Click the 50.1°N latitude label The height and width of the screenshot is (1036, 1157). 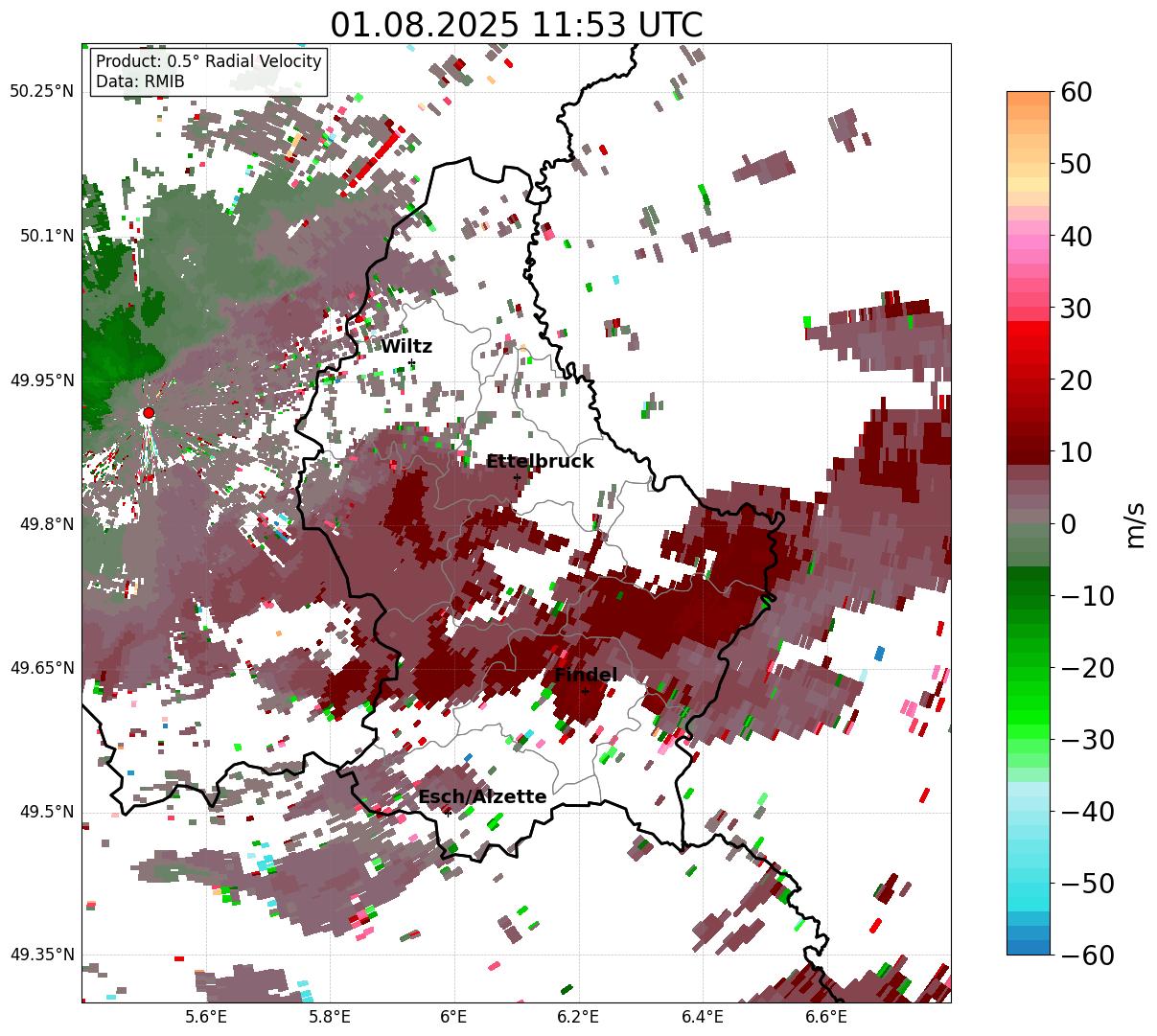(x=46, y=236)
